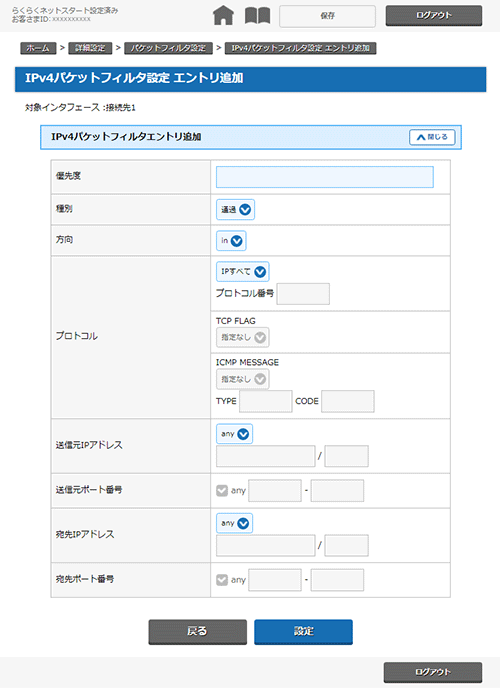Click the ICMP TYPE input field
The width and height of the screenshot is (500, 690).
tap(266, 401)
